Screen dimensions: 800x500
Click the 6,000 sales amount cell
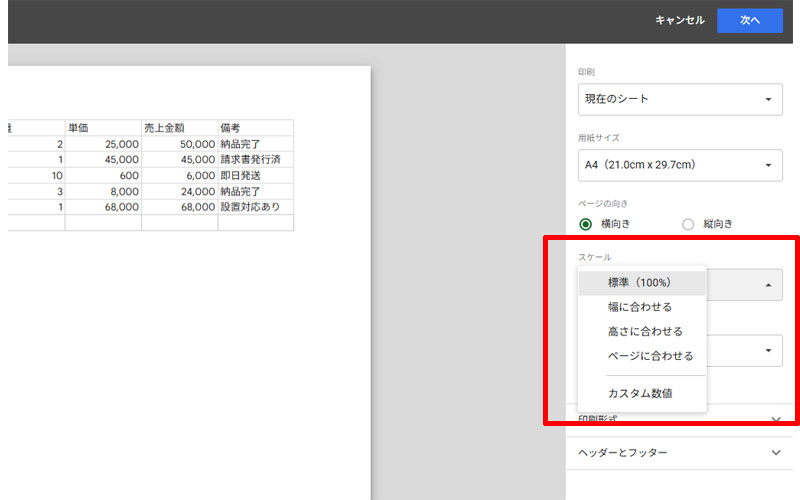pos(180,176)
